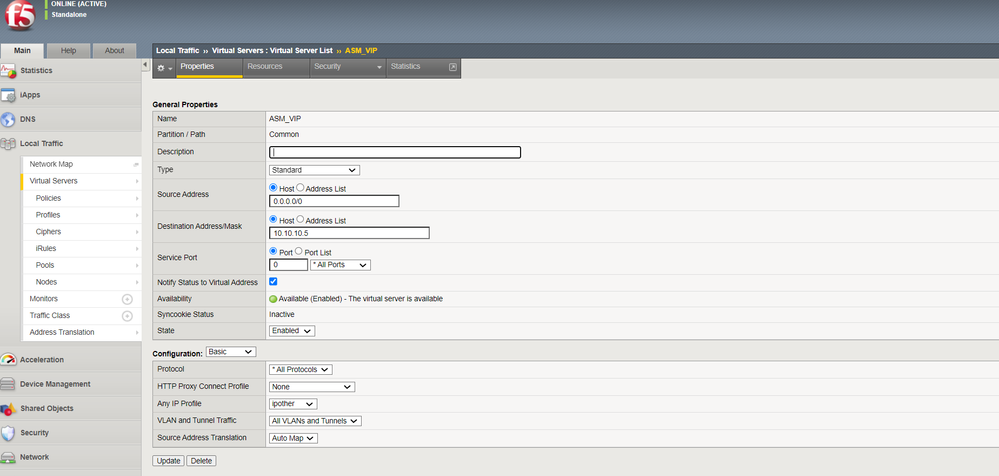Select the Port List radio button
999x476 pixels.
point(298,251)
